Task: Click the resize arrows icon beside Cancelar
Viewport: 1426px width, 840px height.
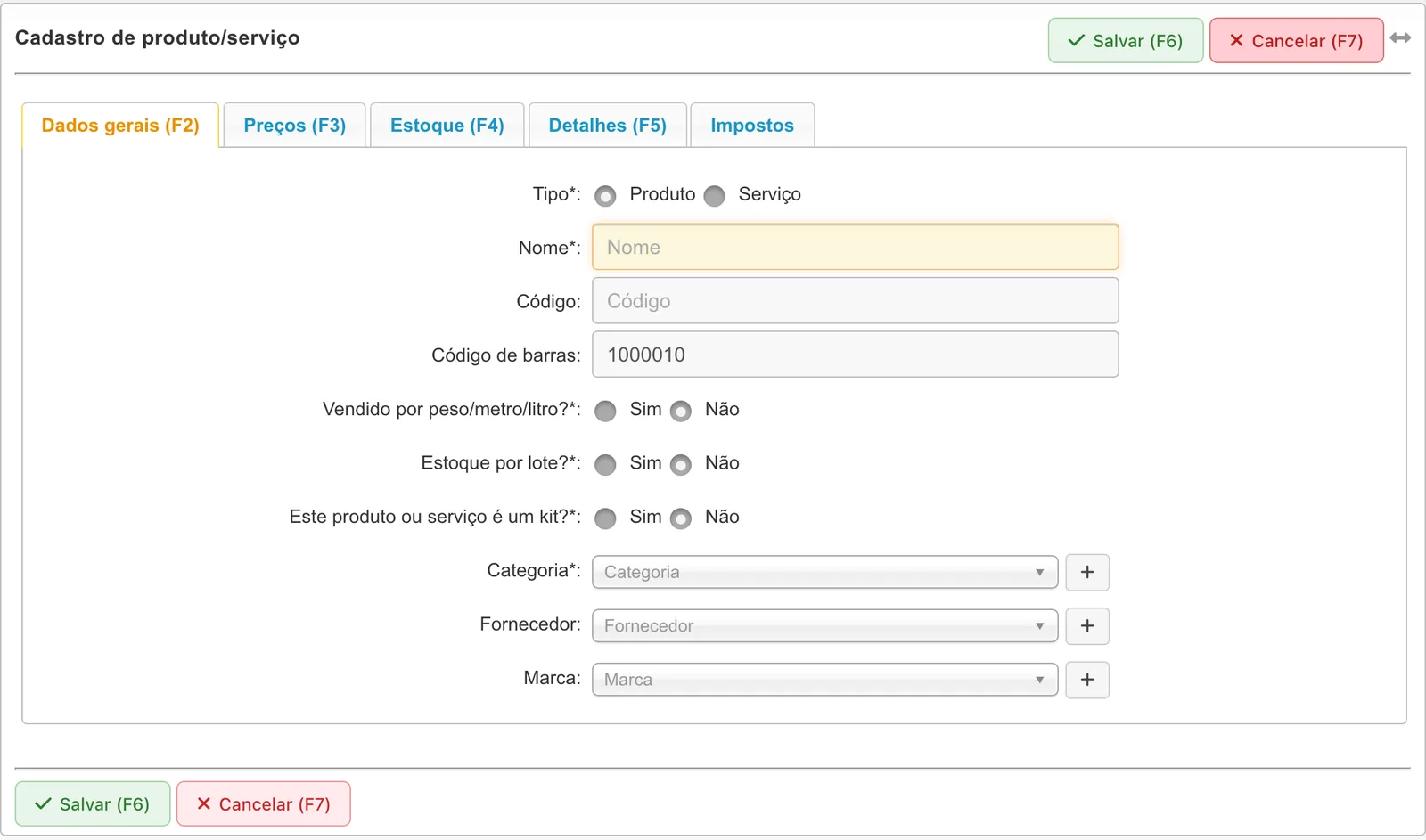Action: pyautogui.click(x=1400, y=37)
